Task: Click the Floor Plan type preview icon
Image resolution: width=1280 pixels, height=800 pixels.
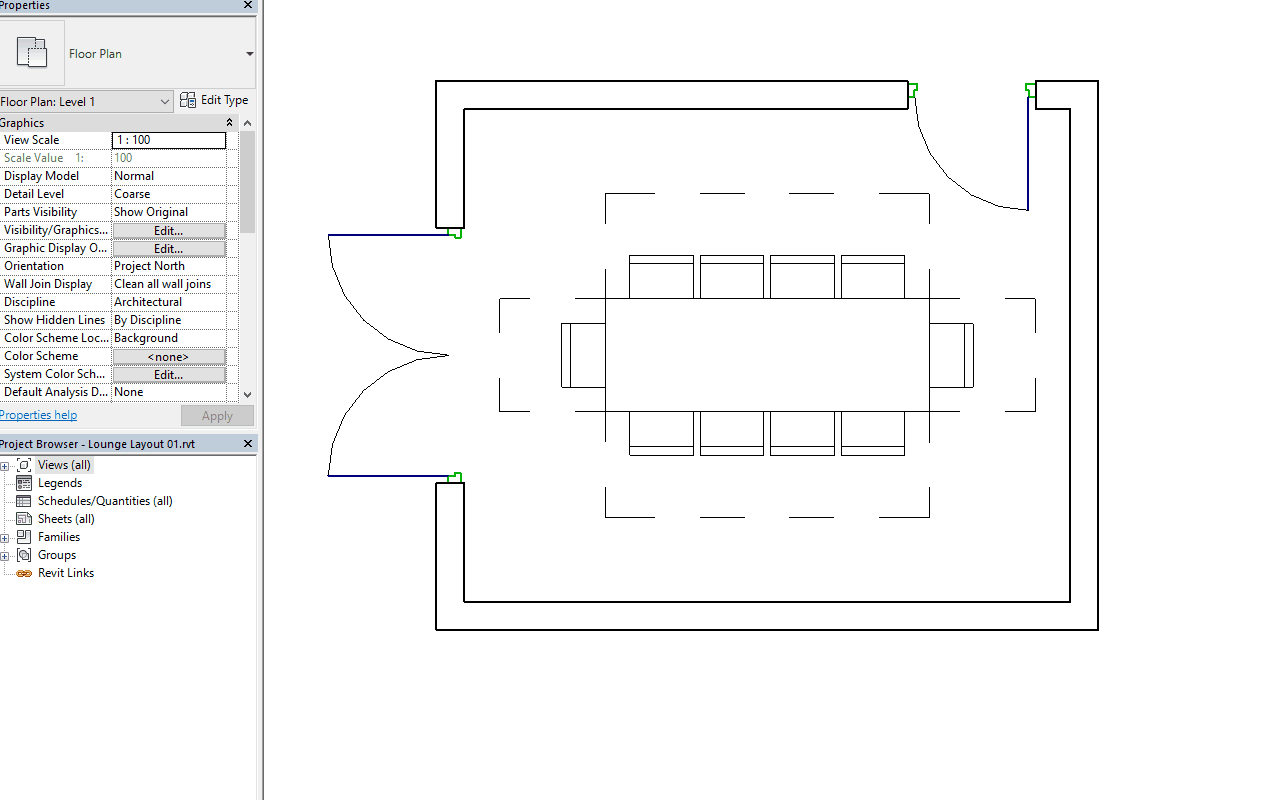Action: pos(33,52)
